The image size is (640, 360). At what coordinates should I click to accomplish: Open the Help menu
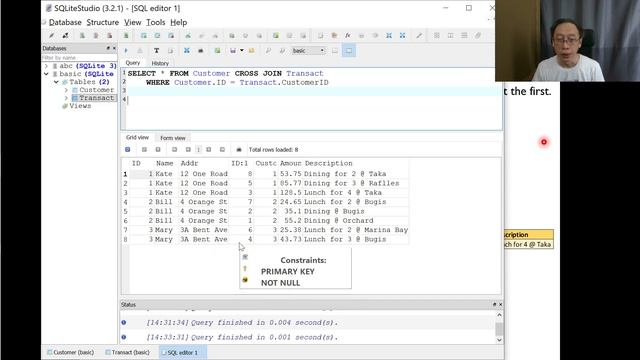[178, 22]
